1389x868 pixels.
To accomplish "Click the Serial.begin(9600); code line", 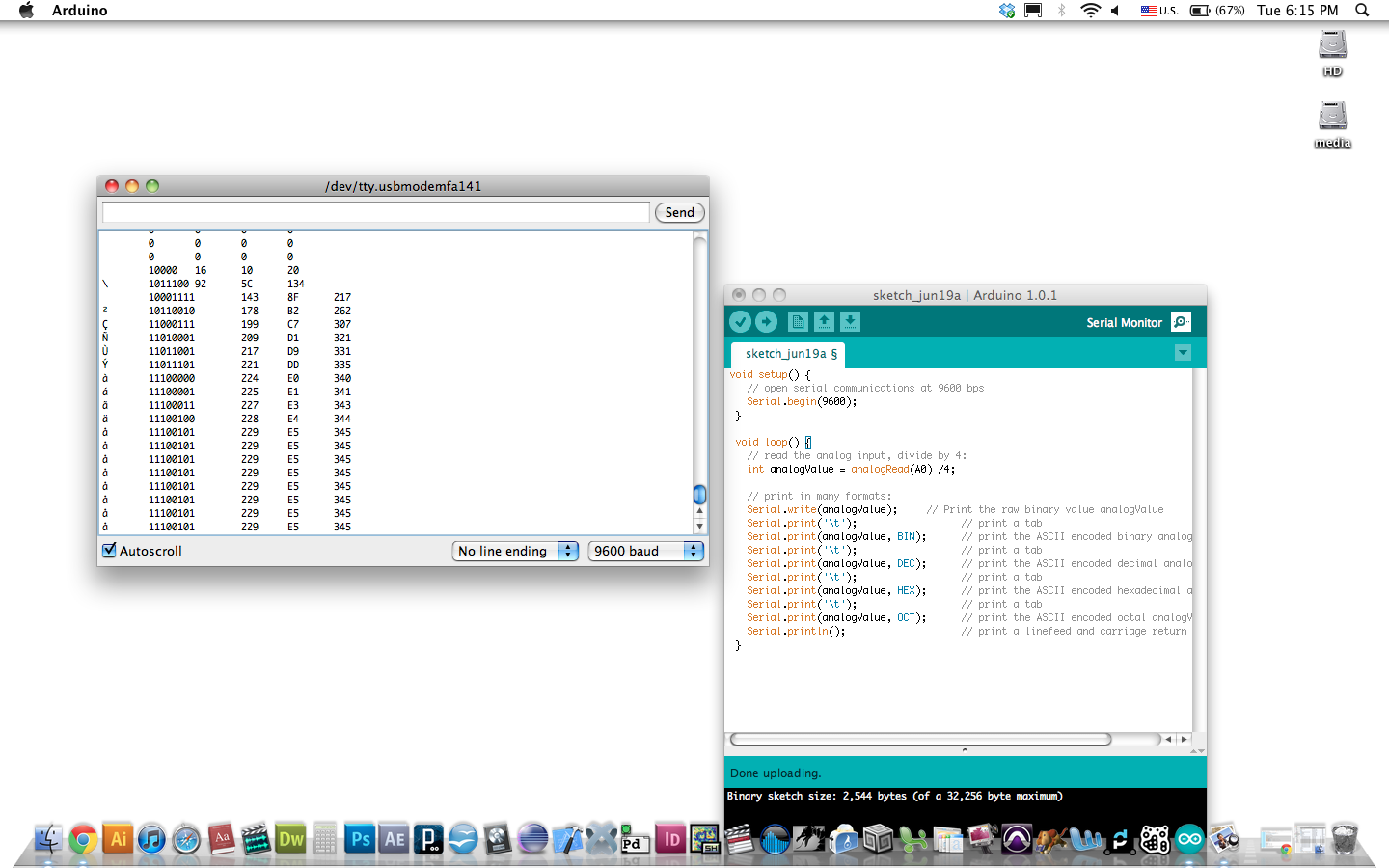I will [x=802, y=401].
